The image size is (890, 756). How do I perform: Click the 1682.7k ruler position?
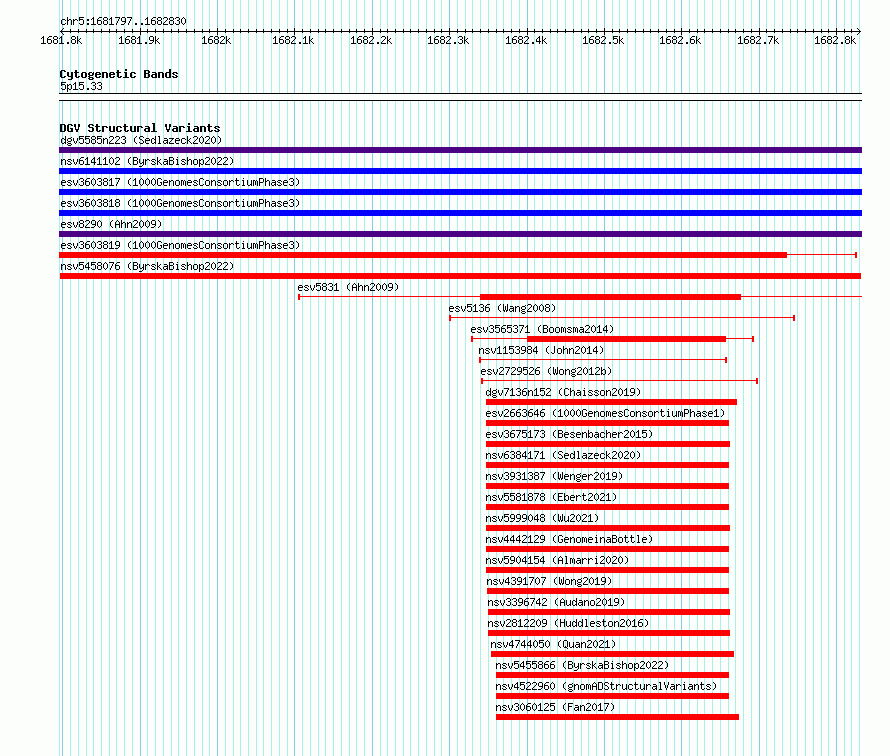758,40
